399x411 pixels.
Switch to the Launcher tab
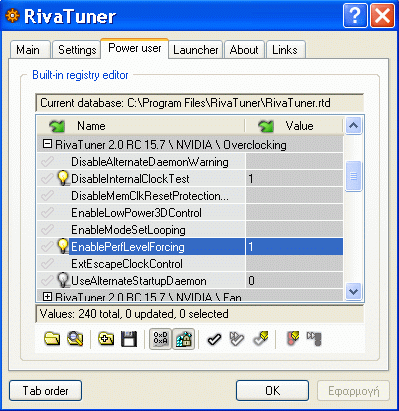196,50
